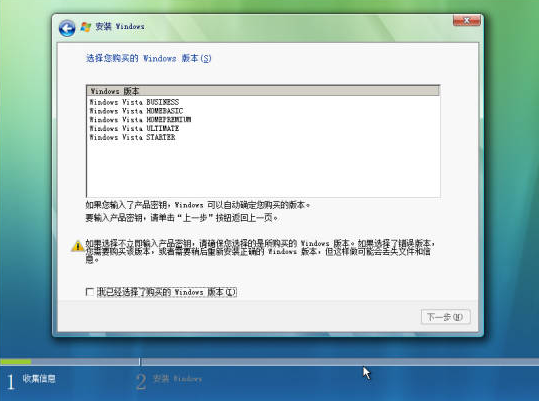Click the 选择您购买的 Windows 版本 heading
The width and height of the screenshot is (539, 401).
coord(148,58)
